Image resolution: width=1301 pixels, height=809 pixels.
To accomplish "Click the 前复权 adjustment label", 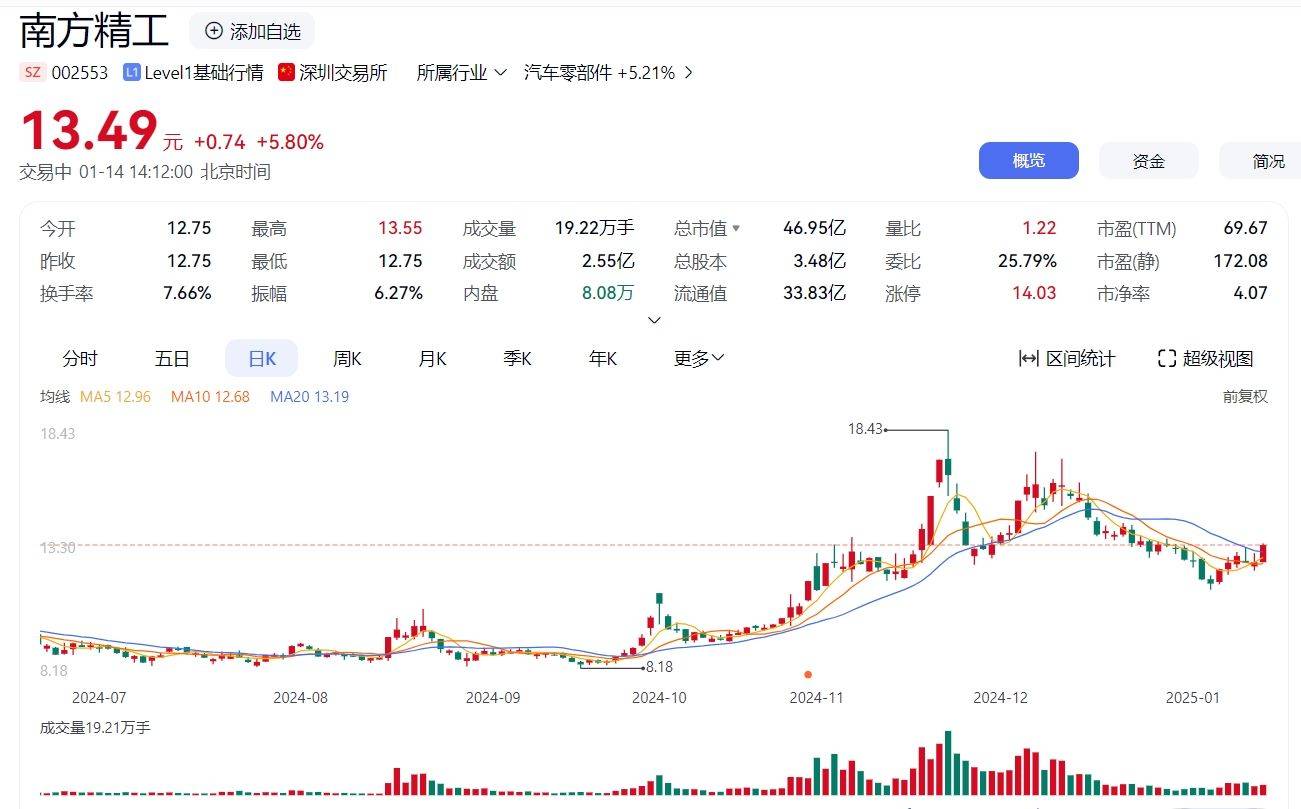I will (1245, 397).
